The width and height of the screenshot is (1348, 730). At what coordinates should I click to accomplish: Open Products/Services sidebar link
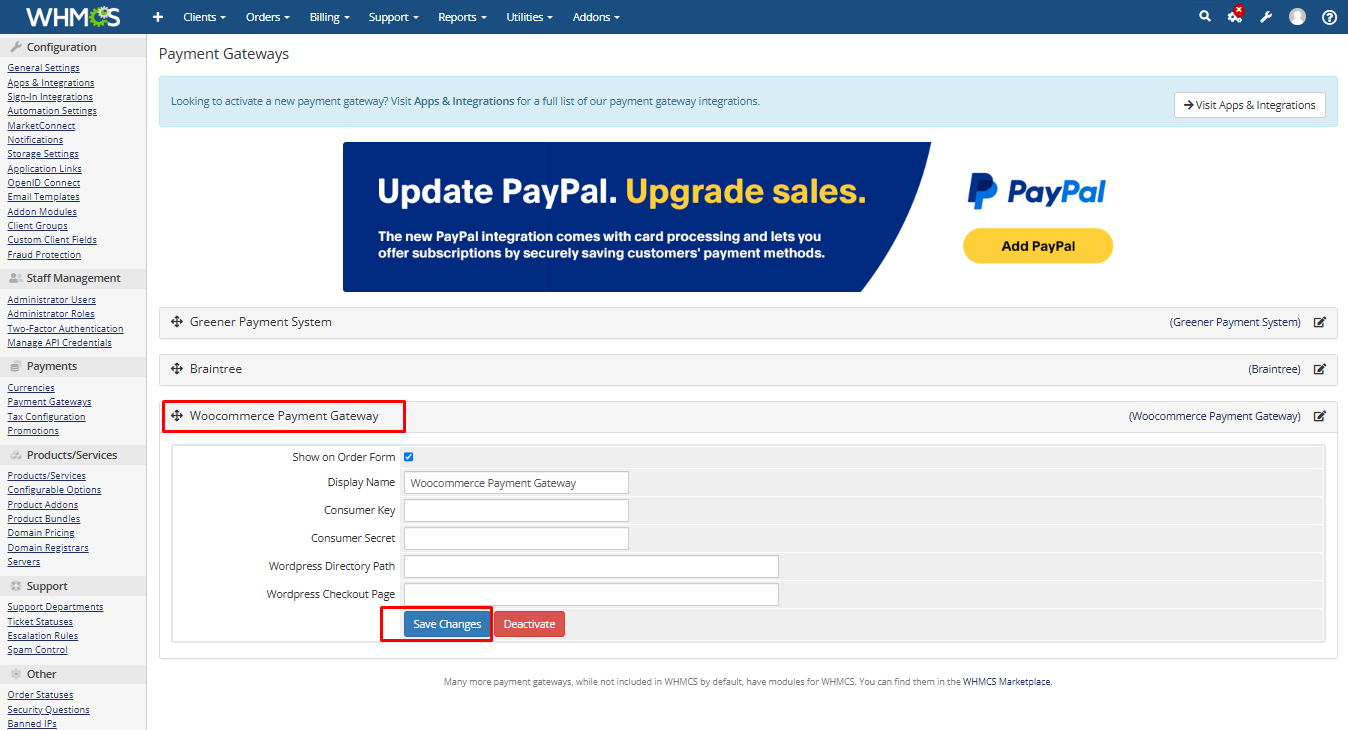[x=47, y=476]
